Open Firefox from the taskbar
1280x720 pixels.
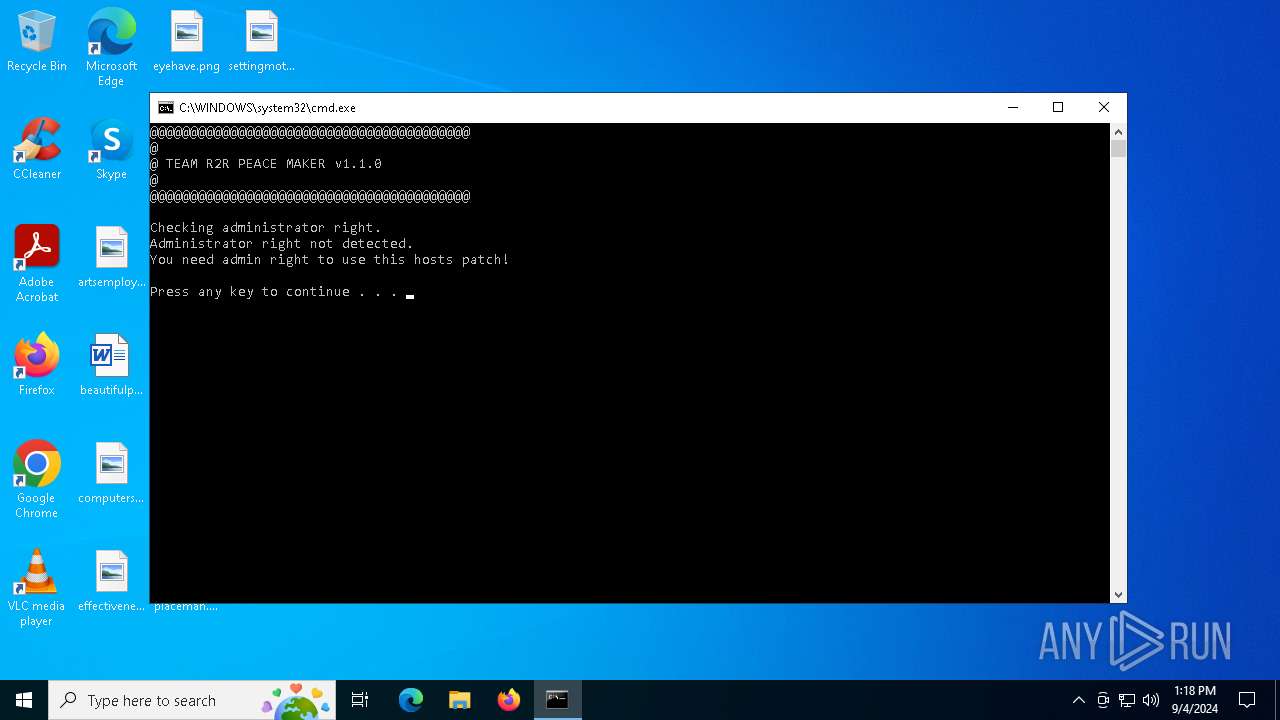tap(509, 700)
